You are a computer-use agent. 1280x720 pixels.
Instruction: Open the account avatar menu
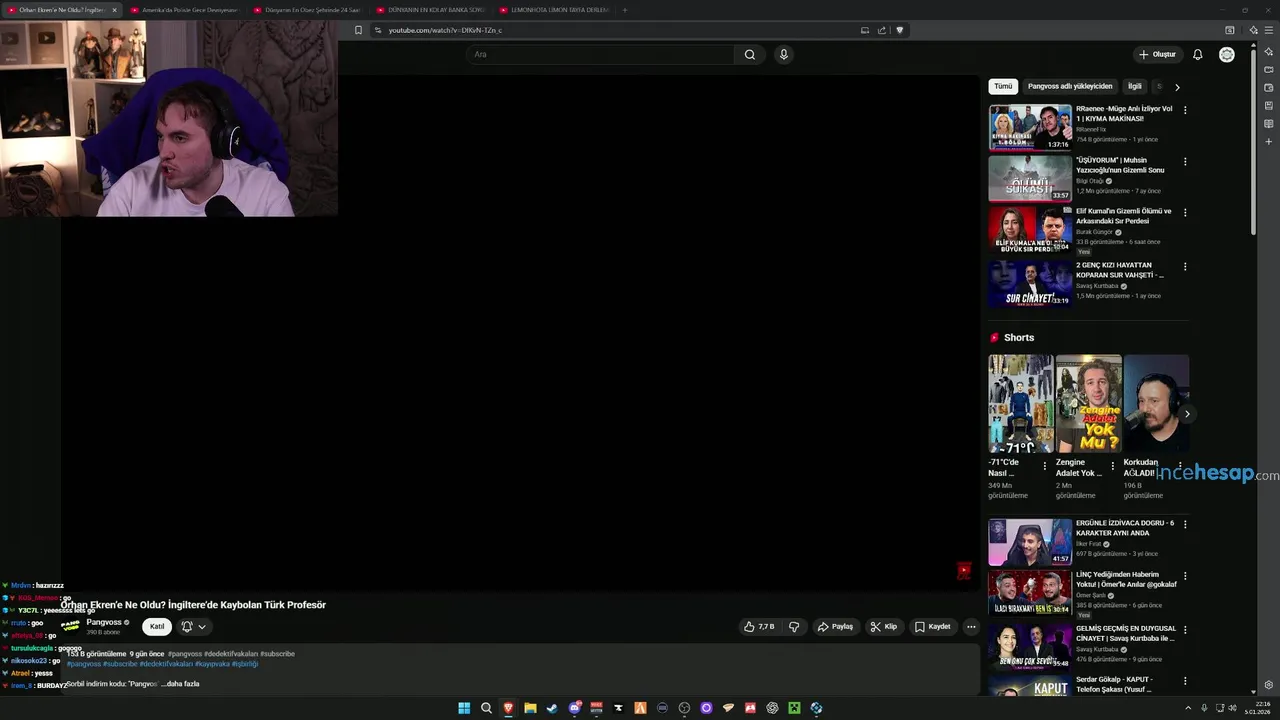point(1227,54)
